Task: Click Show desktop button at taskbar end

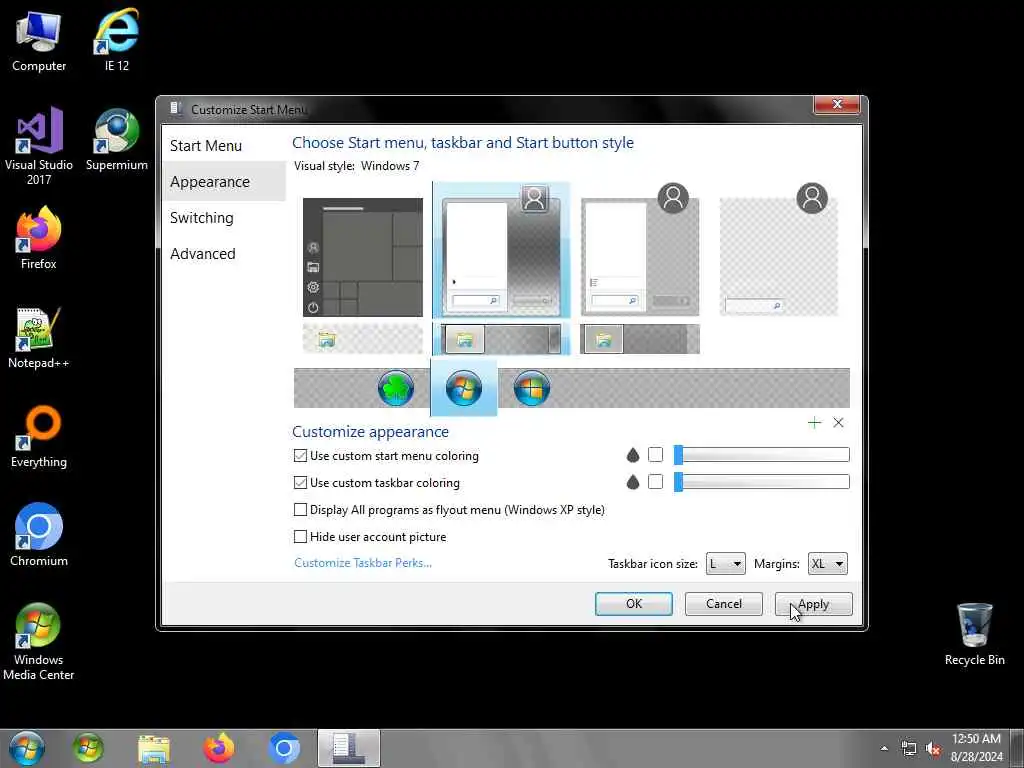Action: (1018, 748)
